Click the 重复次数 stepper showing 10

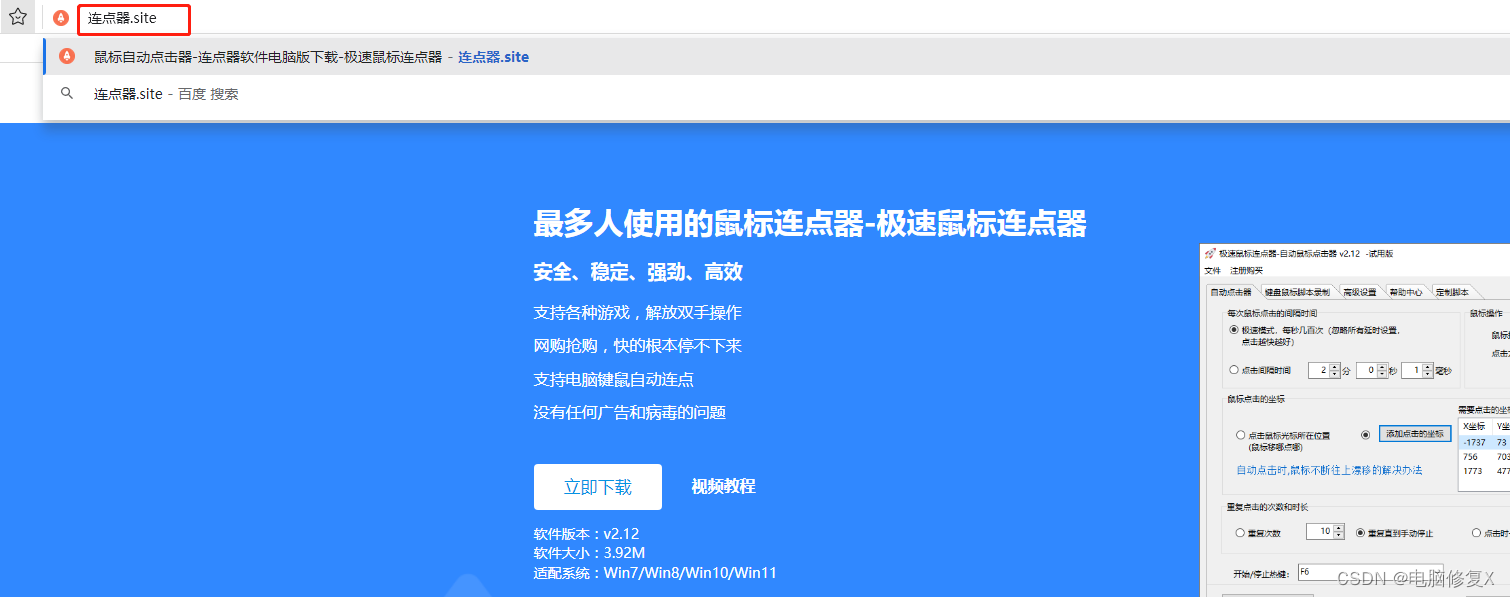click(1326, 532)
